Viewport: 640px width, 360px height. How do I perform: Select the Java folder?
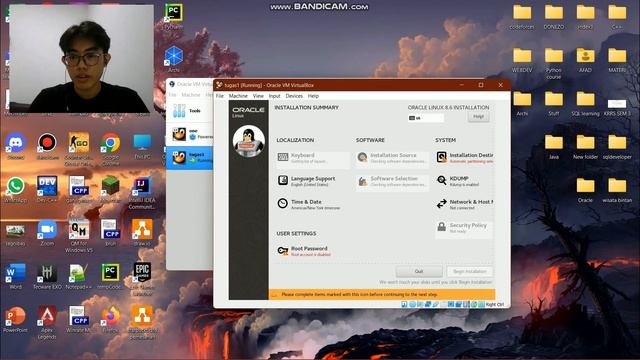click(554, 147)
